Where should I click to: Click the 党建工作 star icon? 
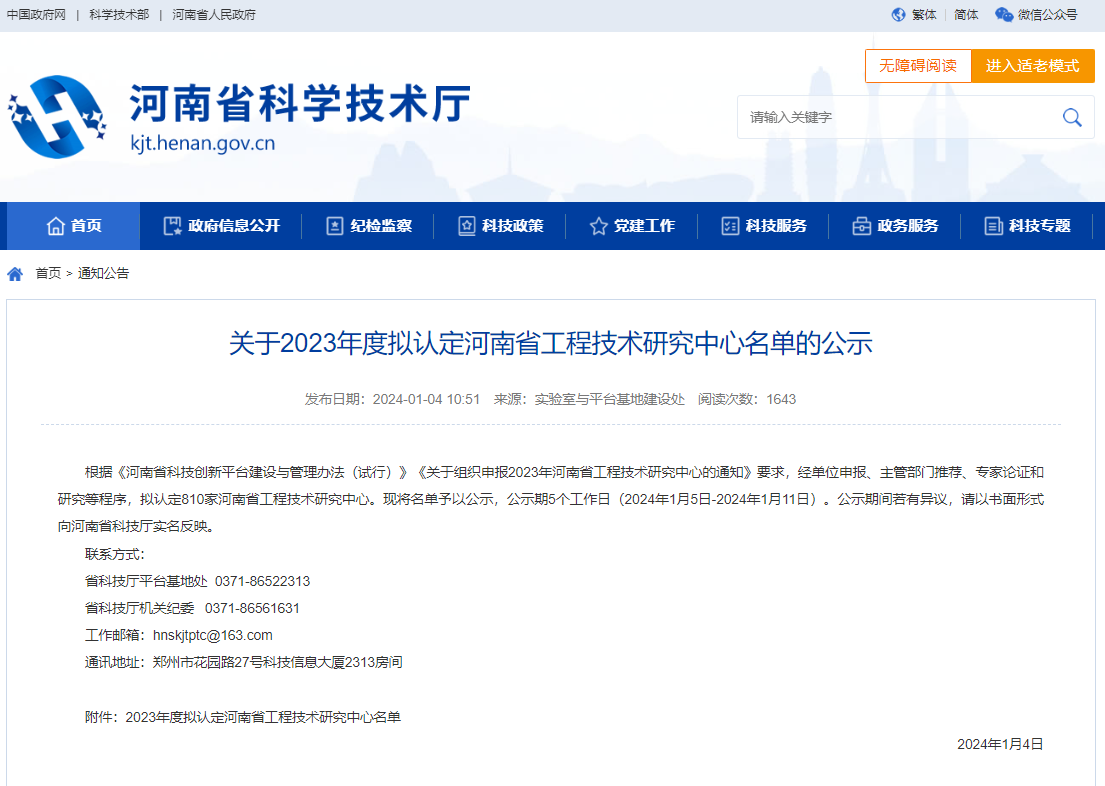[x=598, y=226]
